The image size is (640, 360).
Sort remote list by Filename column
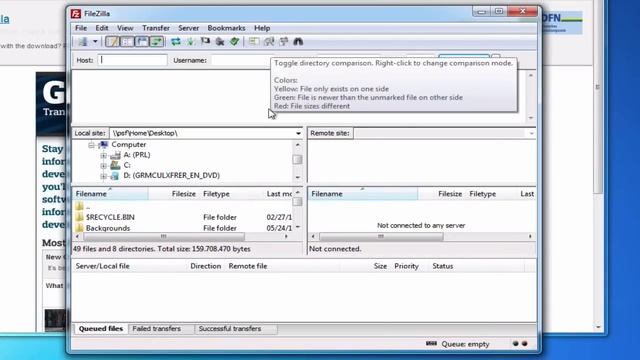tap(362, 194)
